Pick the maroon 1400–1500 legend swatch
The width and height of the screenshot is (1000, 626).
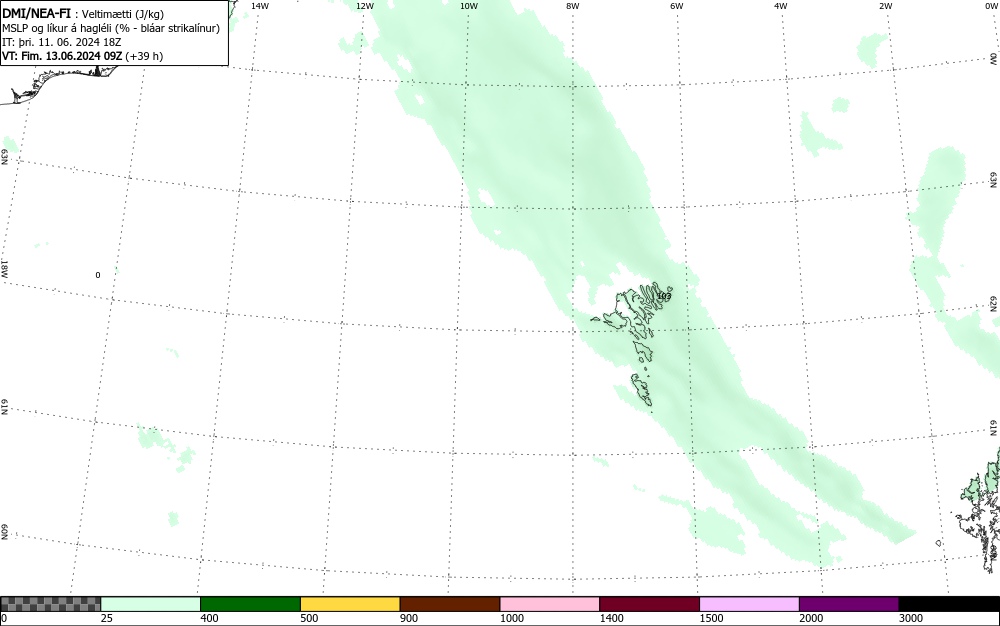click(x=649, y=604)
